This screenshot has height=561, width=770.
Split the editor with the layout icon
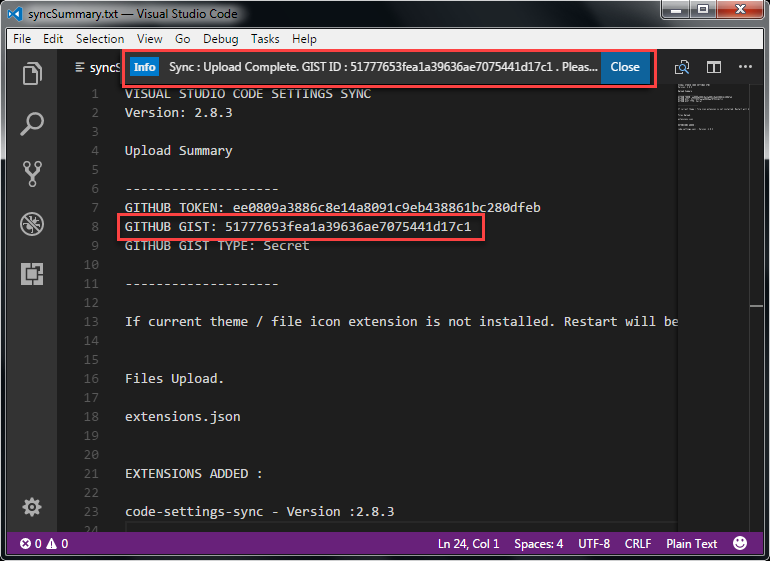[x=714, y=67]
